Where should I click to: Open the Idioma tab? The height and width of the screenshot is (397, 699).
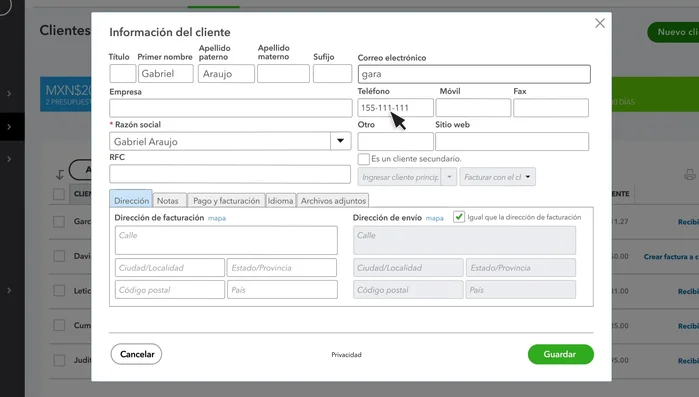pyautogui.click(x=280, y=201)
